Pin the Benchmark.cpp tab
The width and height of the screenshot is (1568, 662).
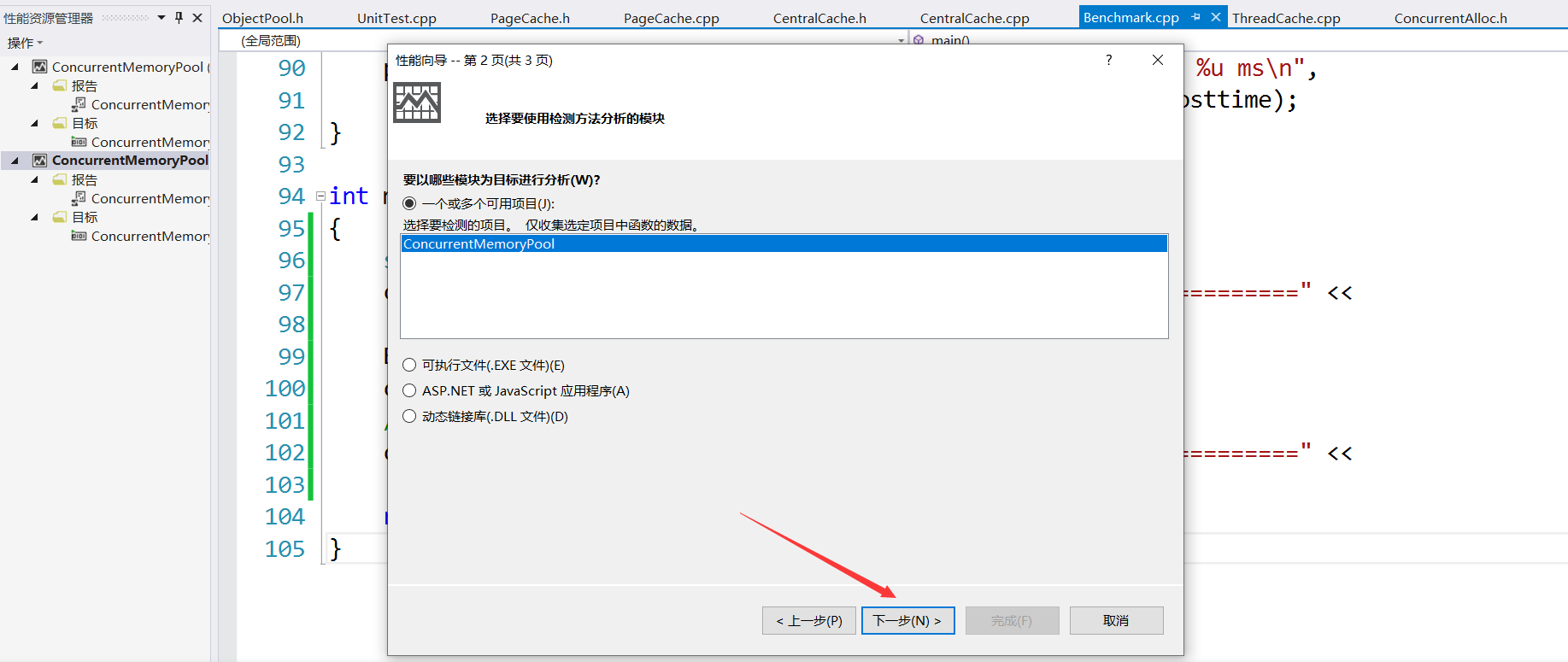click(1195, 17)
